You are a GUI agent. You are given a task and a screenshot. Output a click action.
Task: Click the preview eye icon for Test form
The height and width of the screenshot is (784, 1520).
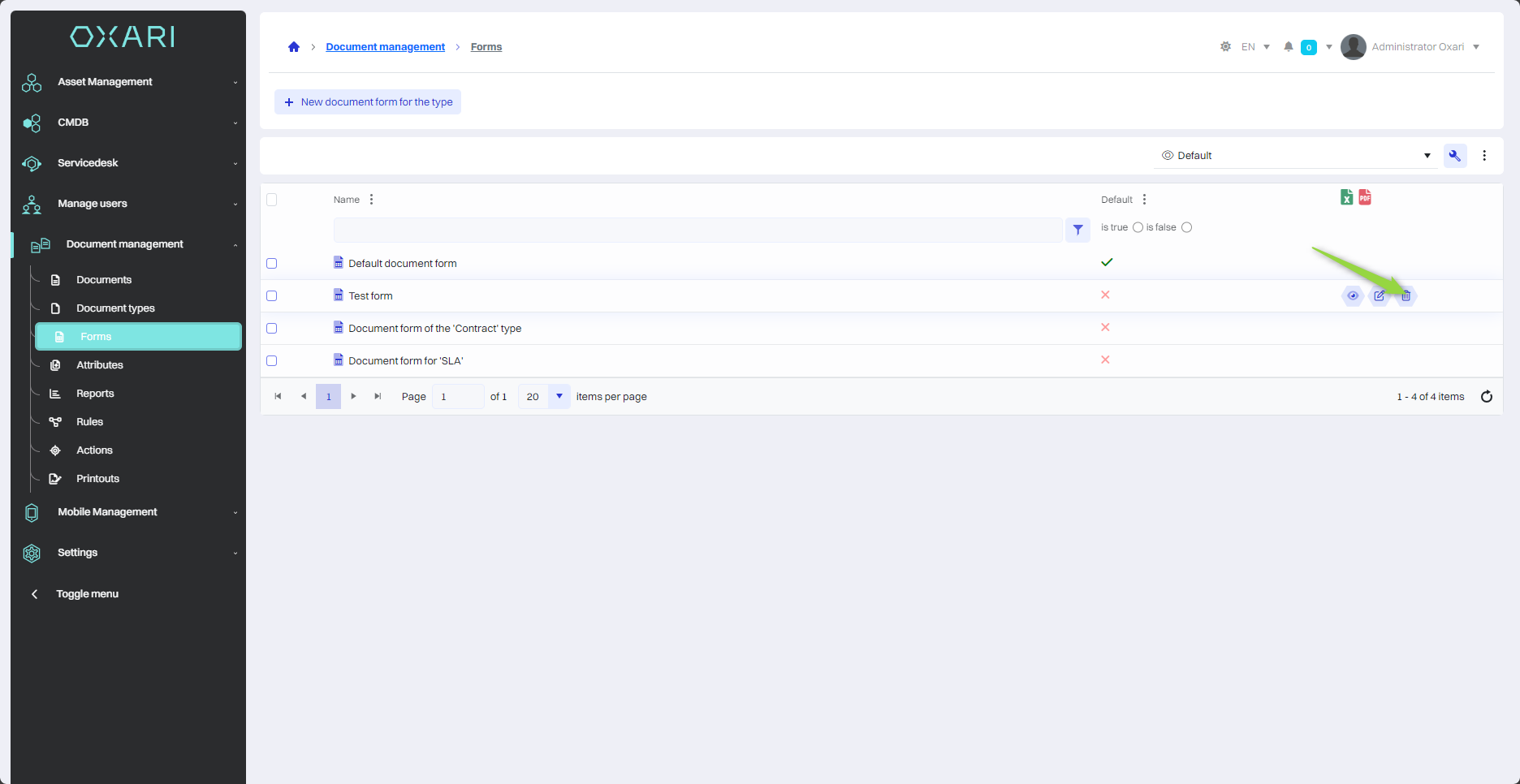[1353, 296]
